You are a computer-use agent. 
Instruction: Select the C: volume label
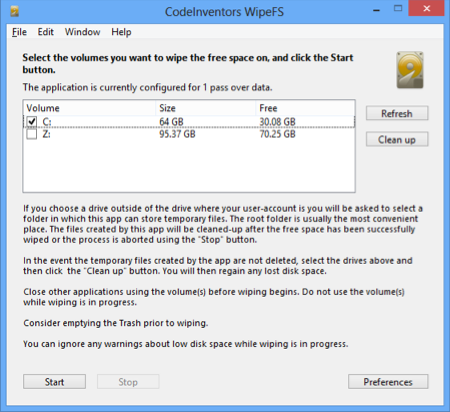[47, 121]
